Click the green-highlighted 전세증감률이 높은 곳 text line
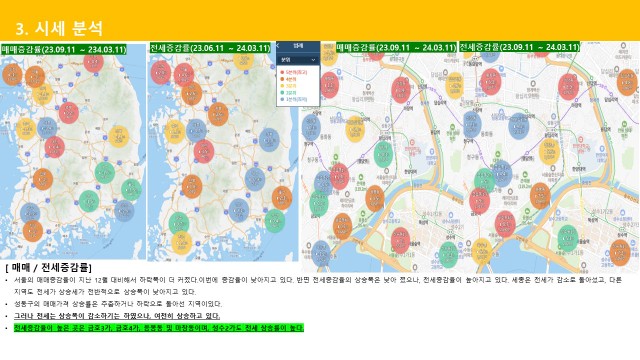Viewport: 640px width, 360px height. click(x=159, y=328)
